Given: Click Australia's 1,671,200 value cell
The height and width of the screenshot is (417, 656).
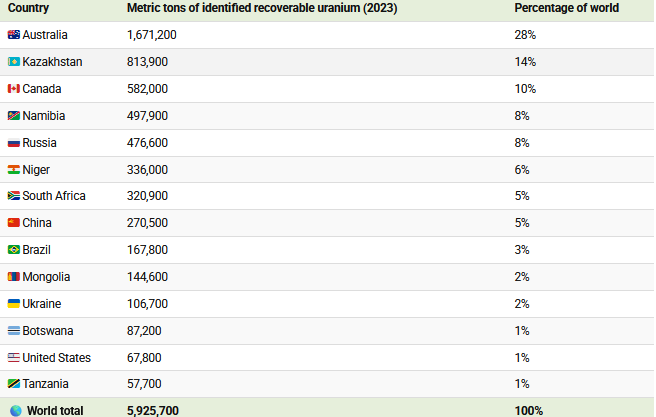Looking at the screenshot, I should click(x=151, y=35).
